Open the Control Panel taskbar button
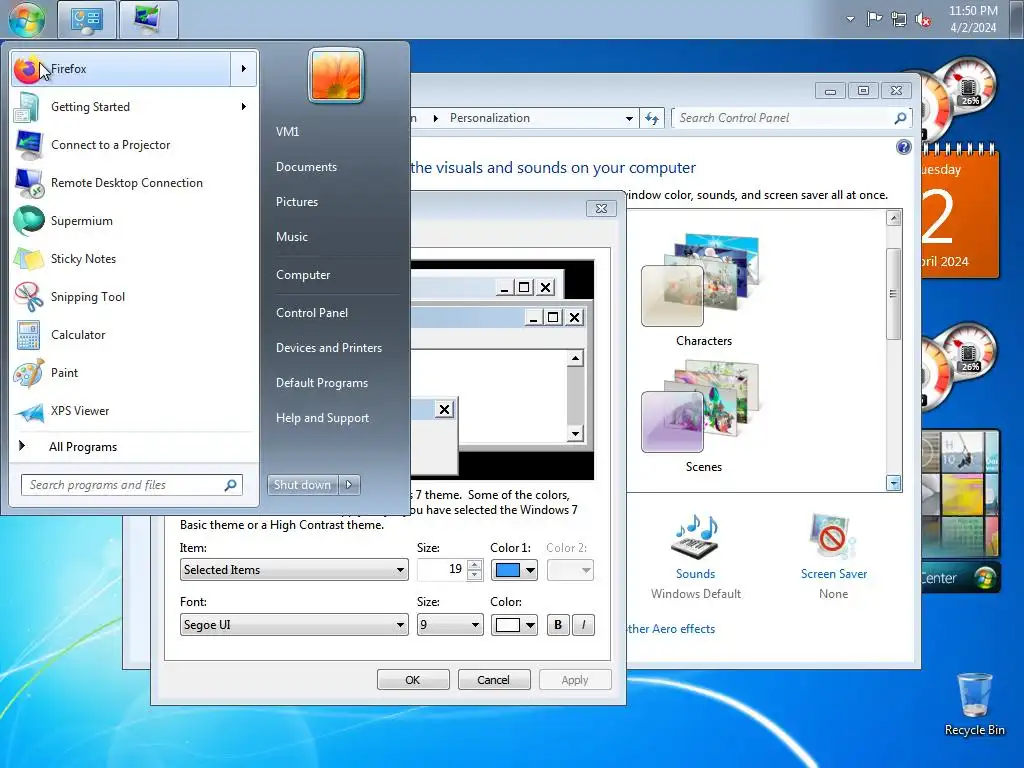Image resolution: width=1024 pixels, height=768 pixels. coord(87,19)
